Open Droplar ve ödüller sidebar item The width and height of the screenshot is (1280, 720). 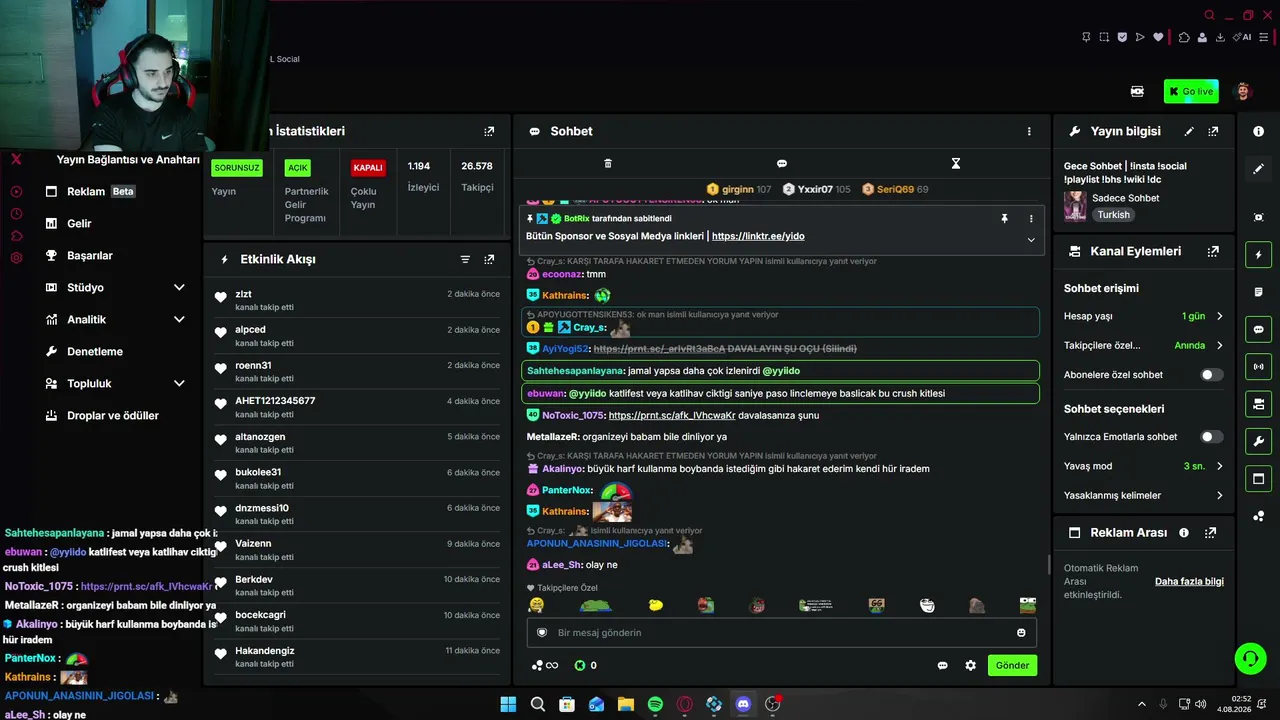102,416
